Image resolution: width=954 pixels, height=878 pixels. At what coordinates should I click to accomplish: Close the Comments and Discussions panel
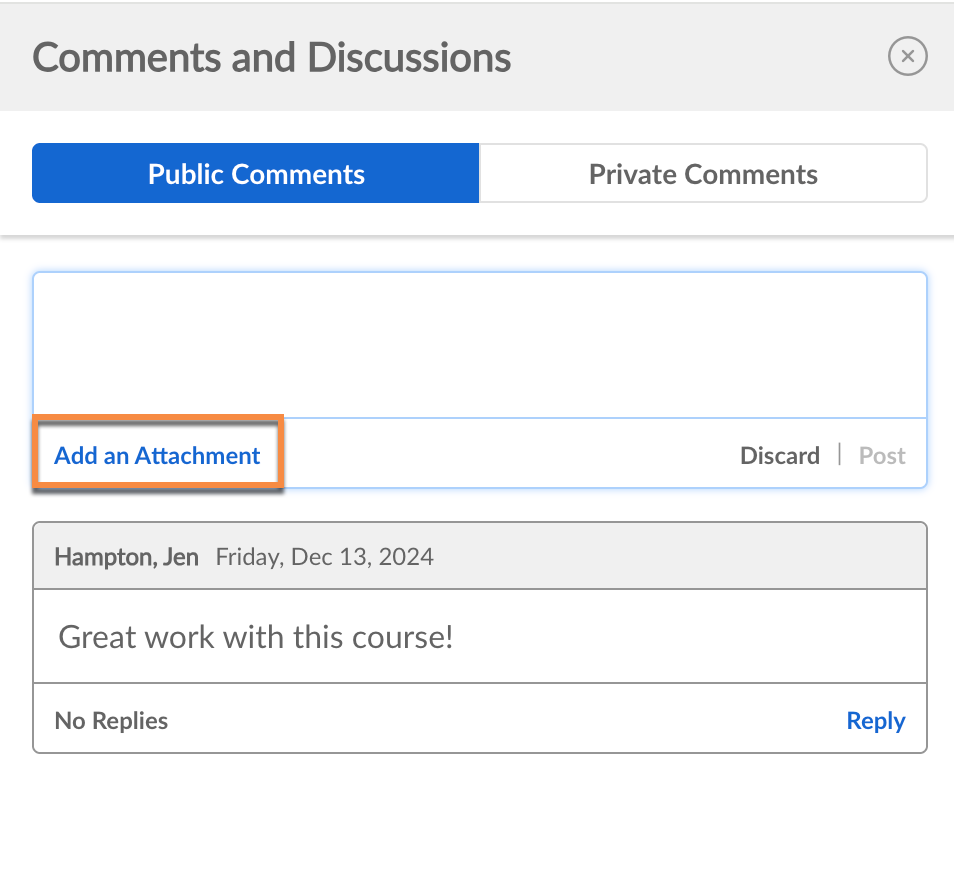[907, 57]
